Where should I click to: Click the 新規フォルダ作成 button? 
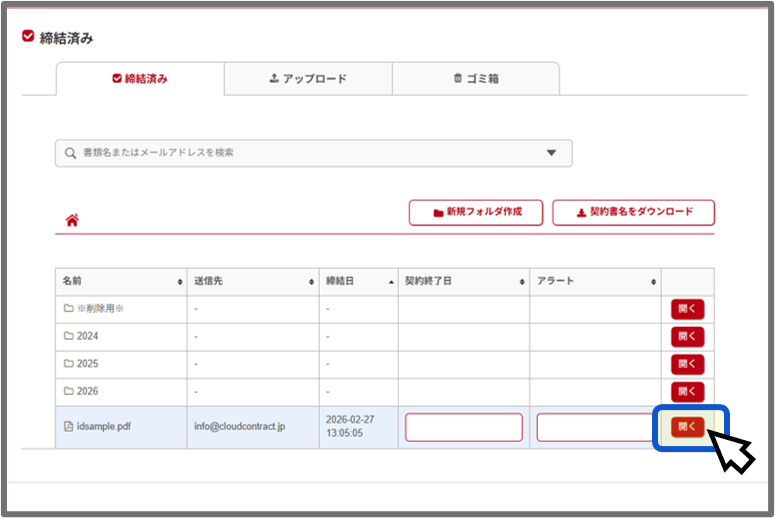coord(476,213)
